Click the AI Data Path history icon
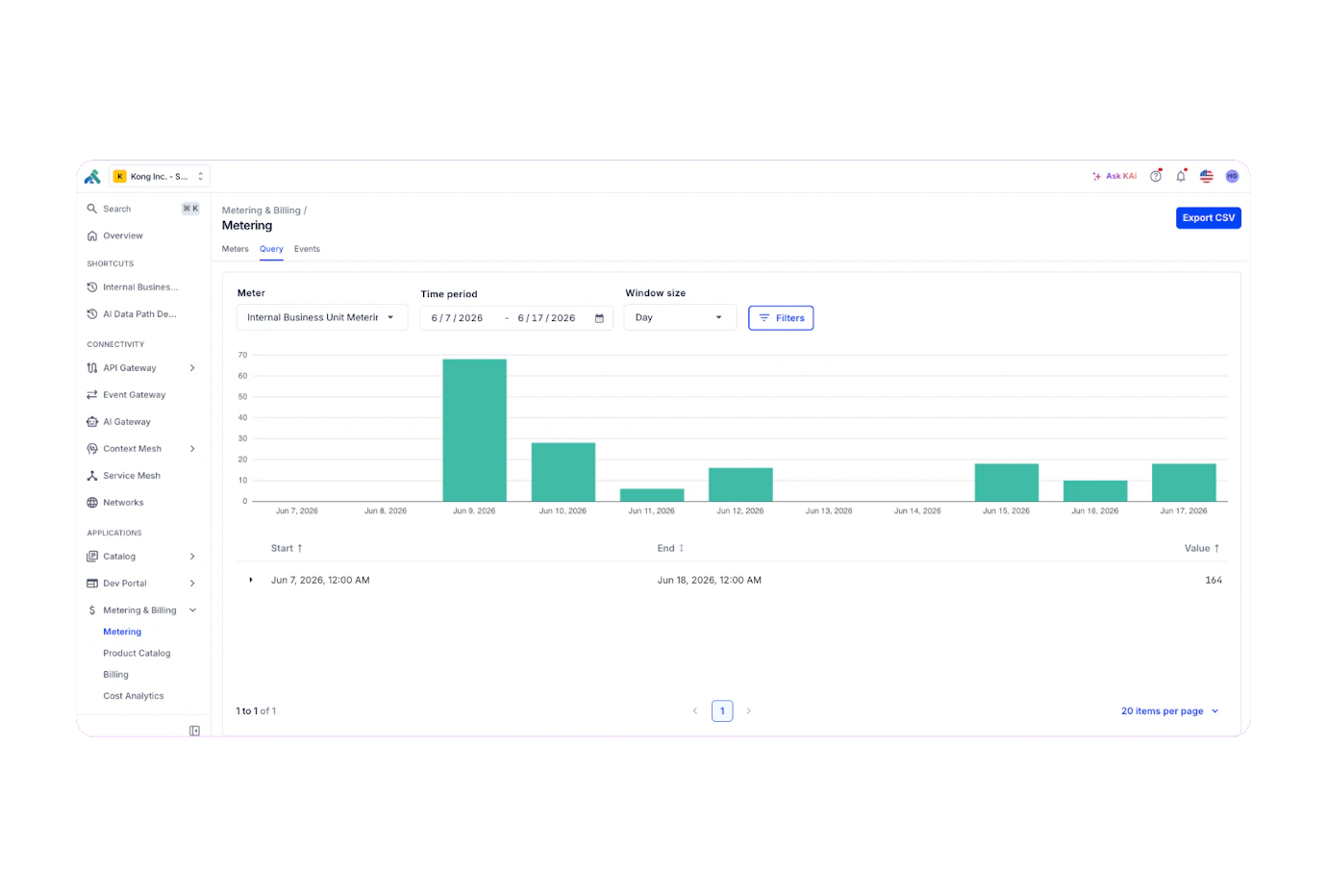 tap(92, 314)
